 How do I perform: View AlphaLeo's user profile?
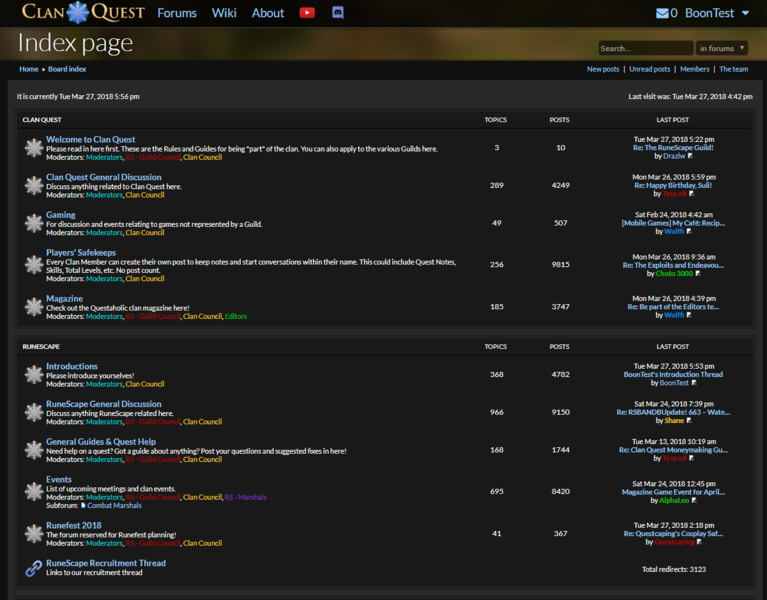point(674,500)
